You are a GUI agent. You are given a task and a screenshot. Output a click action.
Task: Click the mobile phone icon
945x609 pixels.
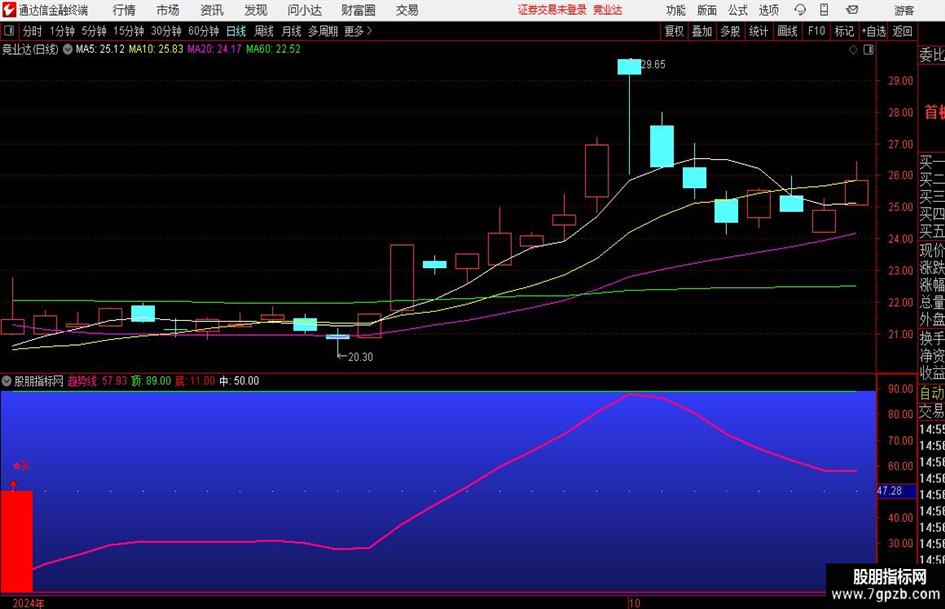click(824, 10)
